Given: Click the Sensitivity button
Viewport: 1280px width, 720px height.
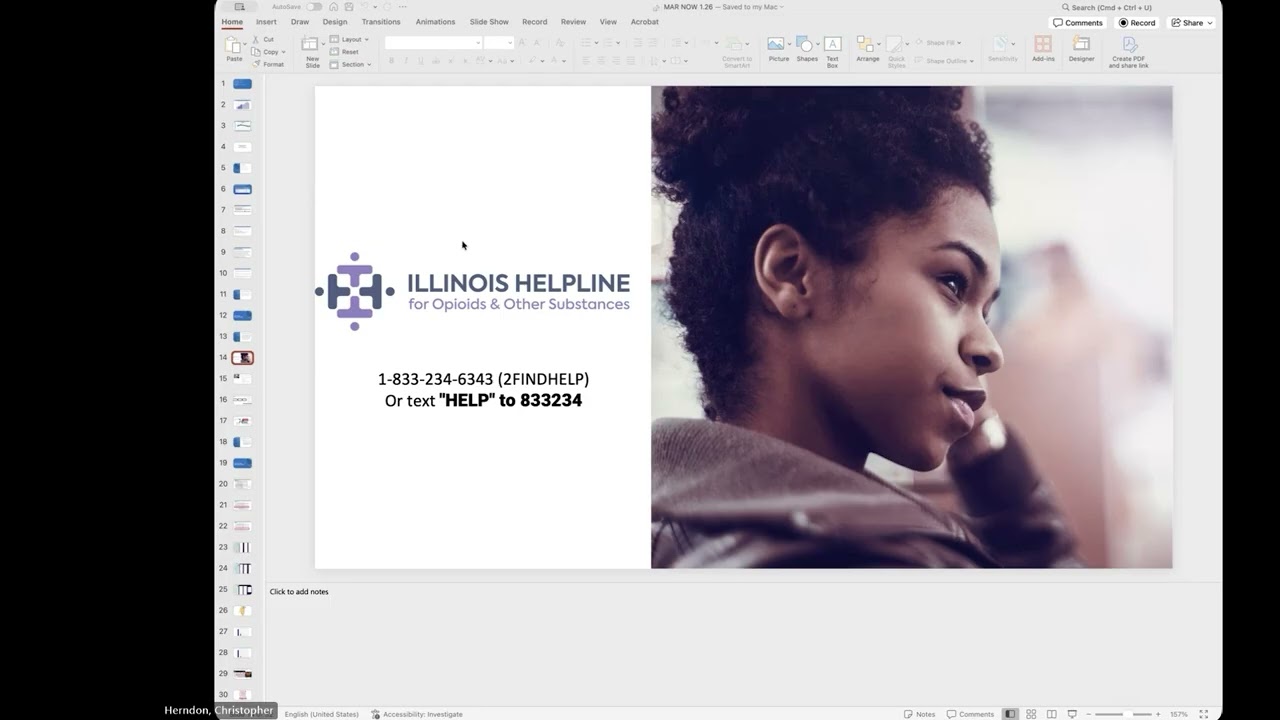Looking at the screenshot, I should click(x=1002, y=50).
